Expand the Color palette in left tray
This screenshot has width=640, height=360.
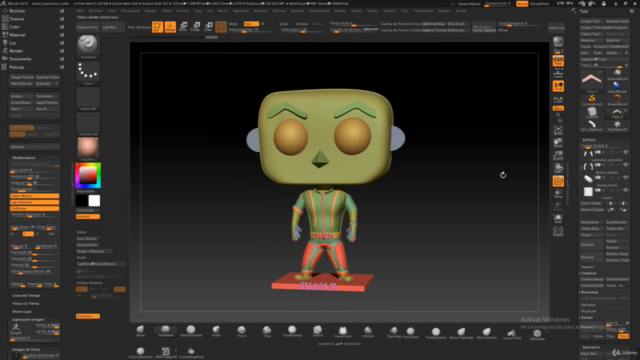(14, 27)
